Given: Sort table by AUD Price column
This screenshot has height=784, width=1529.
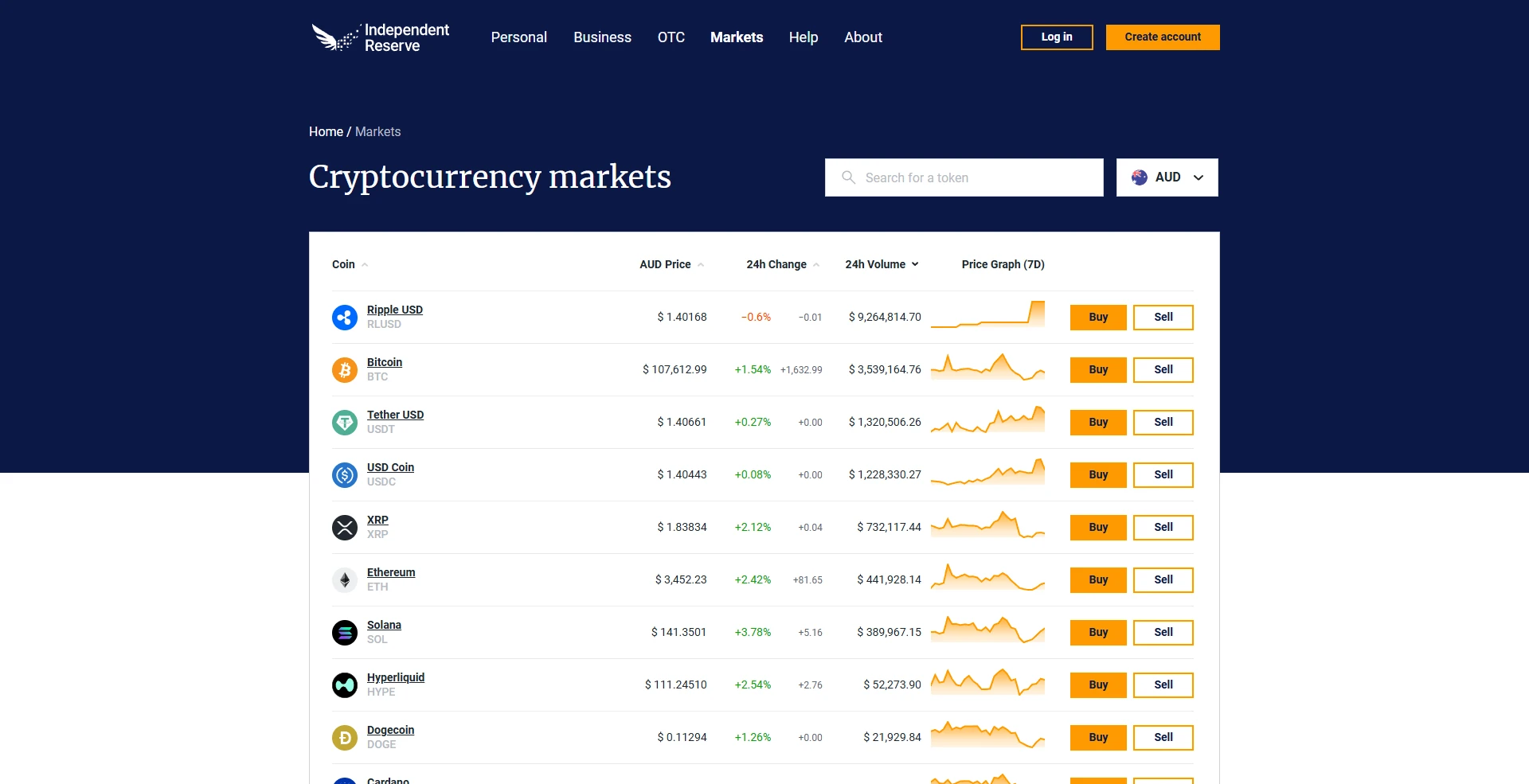Looking at the screenshot, I should (671, 264).
